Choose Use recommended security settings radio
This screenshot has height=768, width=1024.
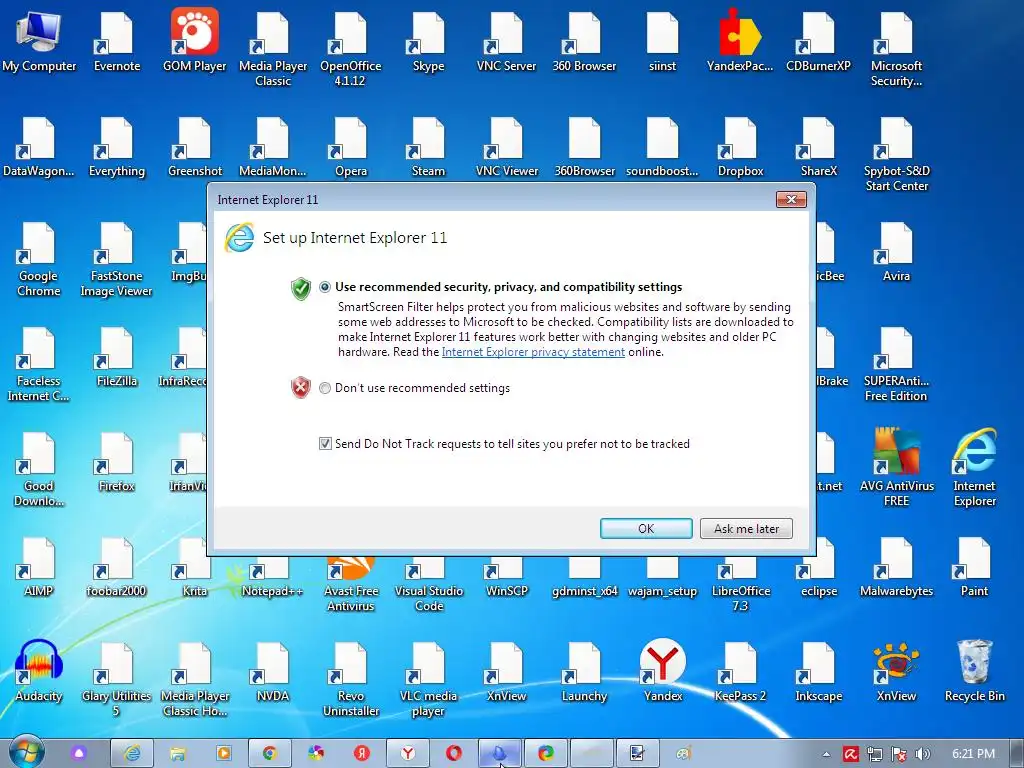(x=325, y=287)
